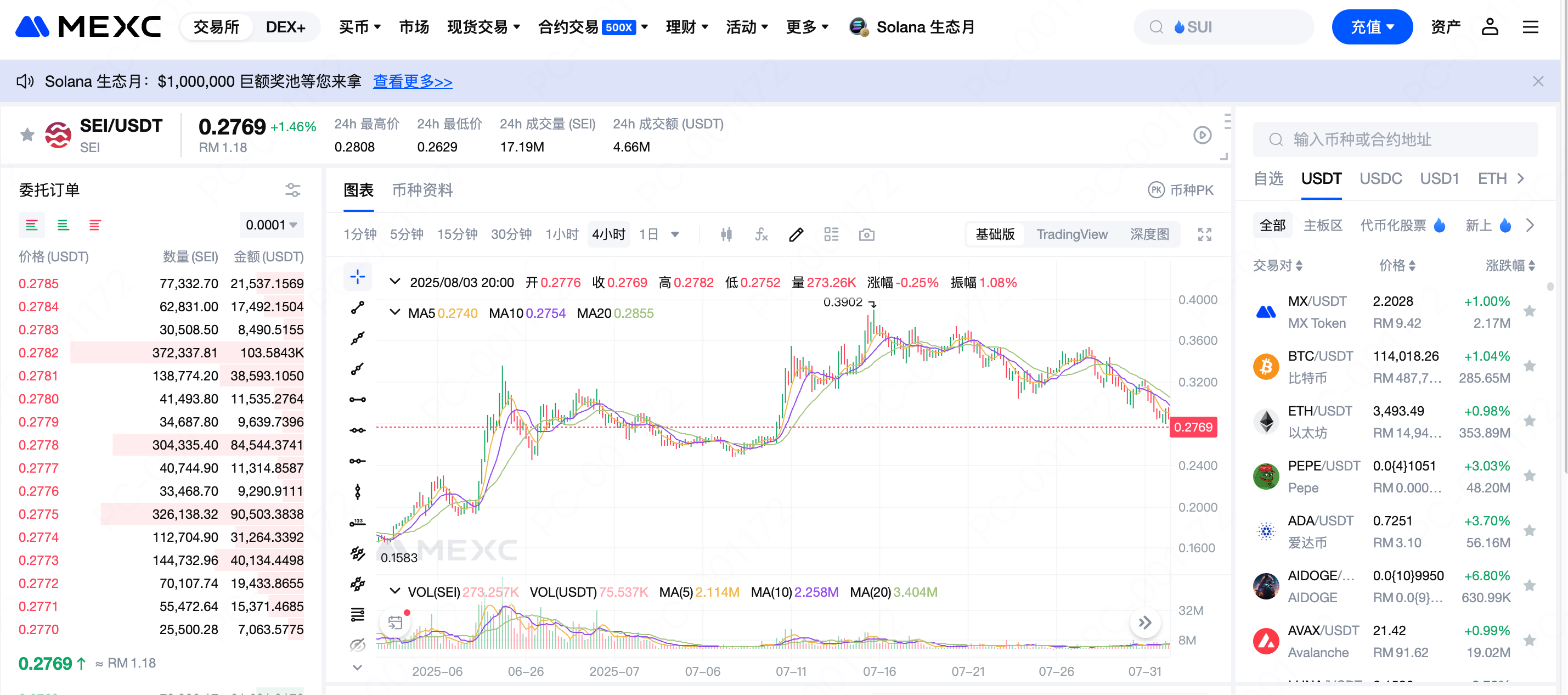Collapse the VOL indicator legend chevron
The height and width of the screenshot is (695, 1568).
pyautogui.click(x=395, y=591)
